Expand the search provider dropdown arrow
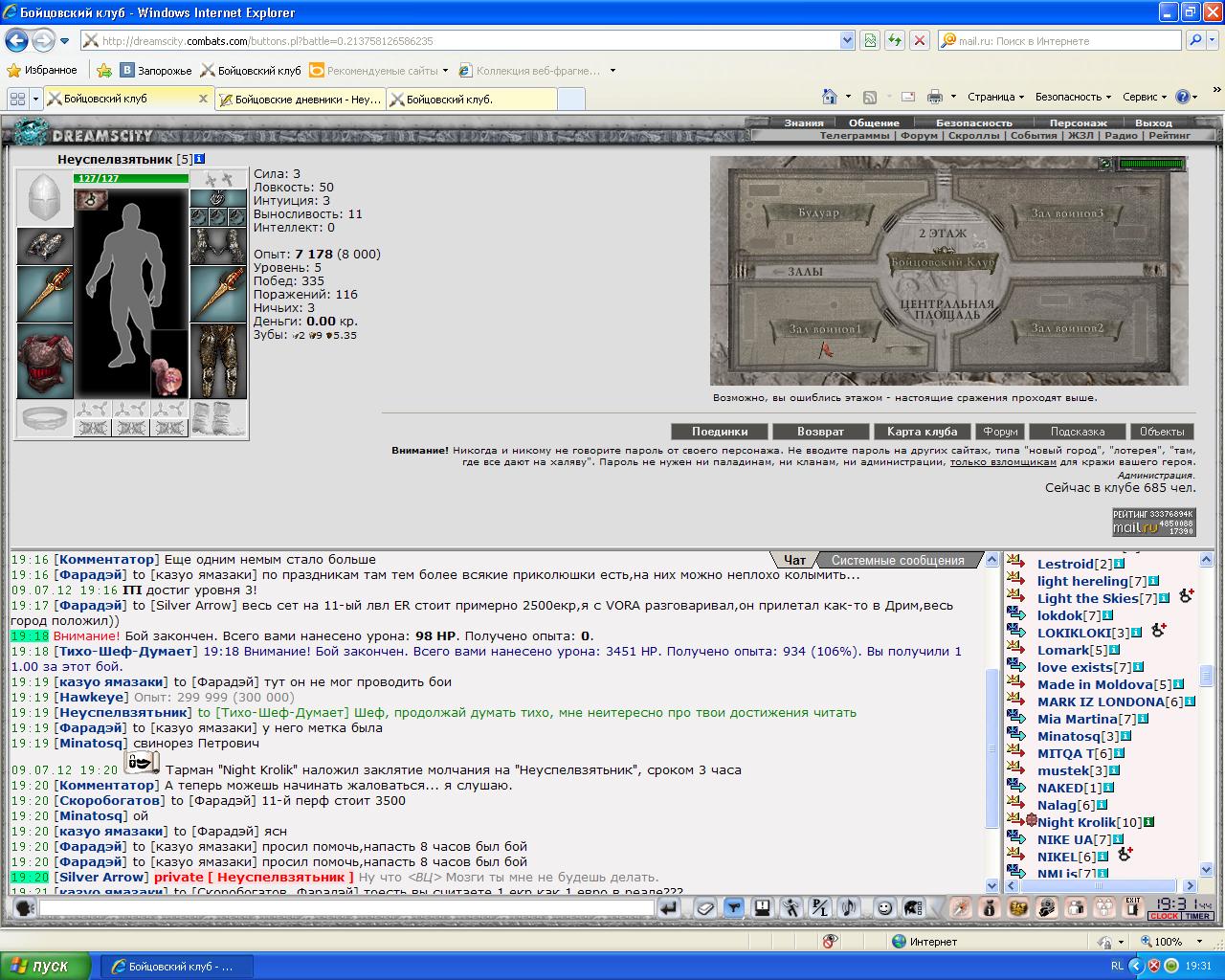1225x980 pixels. click(1213, 40)
